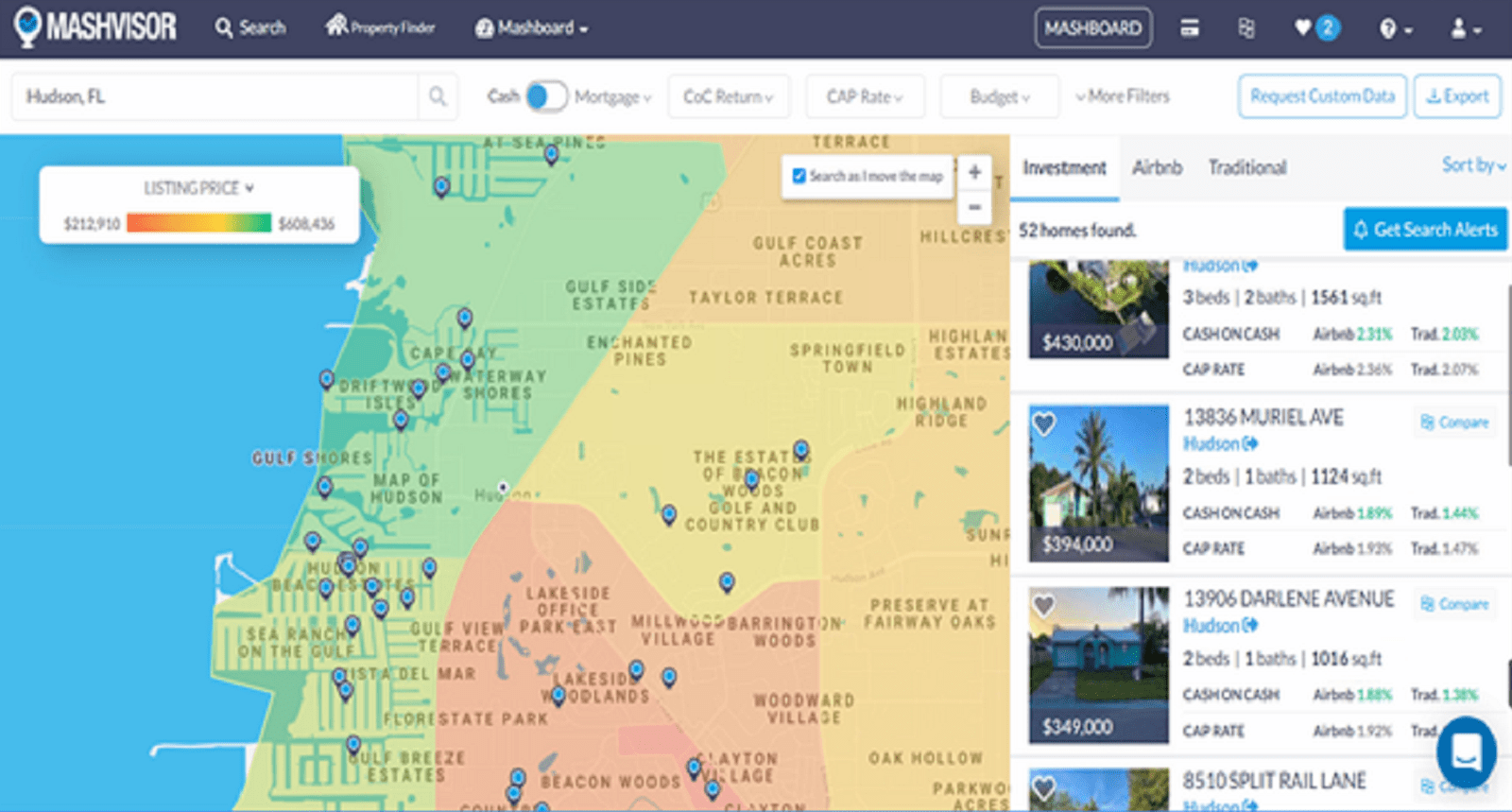The width and height of the screenshot is (1512, 812).
Task: Uncheck Search as I move the map
Action: pos(799,176)
